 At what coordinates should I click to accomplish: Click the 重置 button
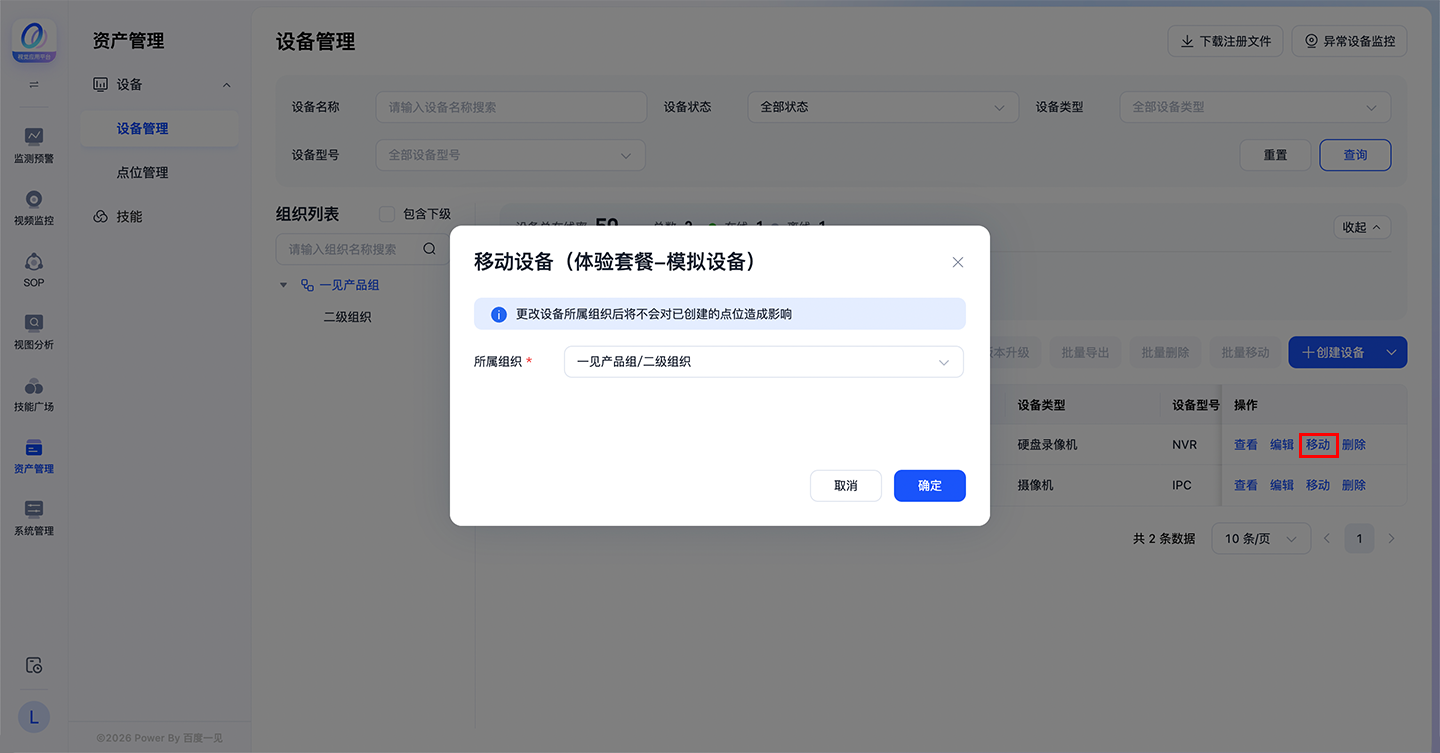click(x=1275, y=155)
